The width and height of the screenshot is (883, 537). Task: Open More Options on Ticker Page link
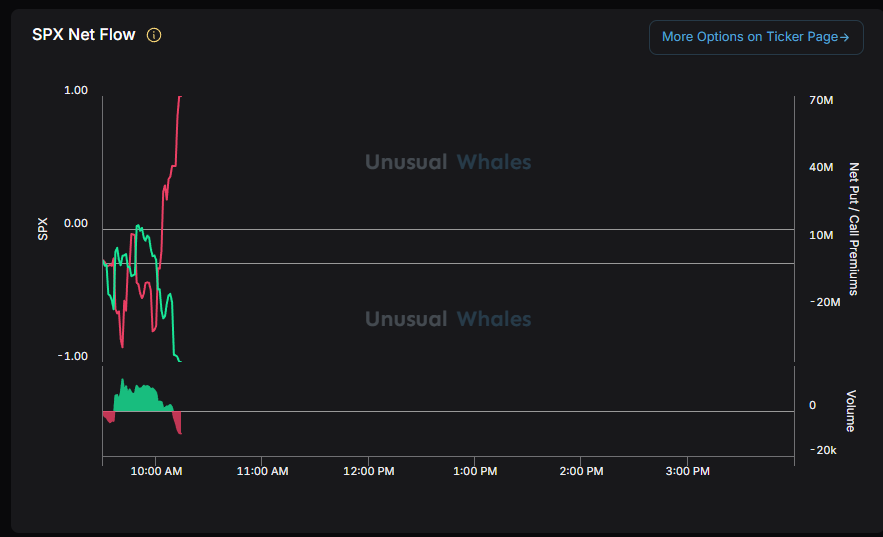click(756, 37)
